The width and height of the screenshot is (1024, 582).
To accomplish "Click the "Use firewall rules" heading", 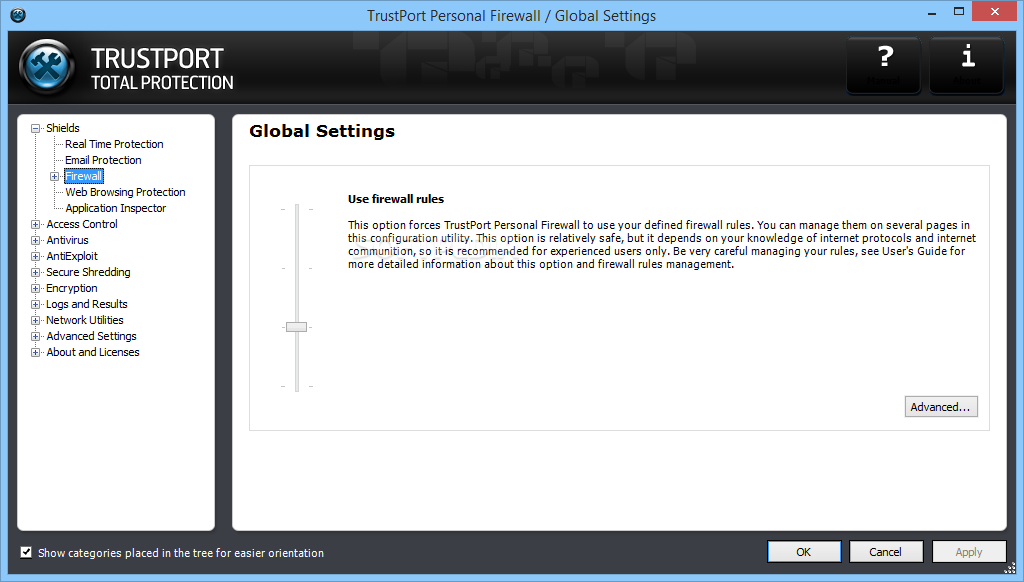I will tap(396, 199).
